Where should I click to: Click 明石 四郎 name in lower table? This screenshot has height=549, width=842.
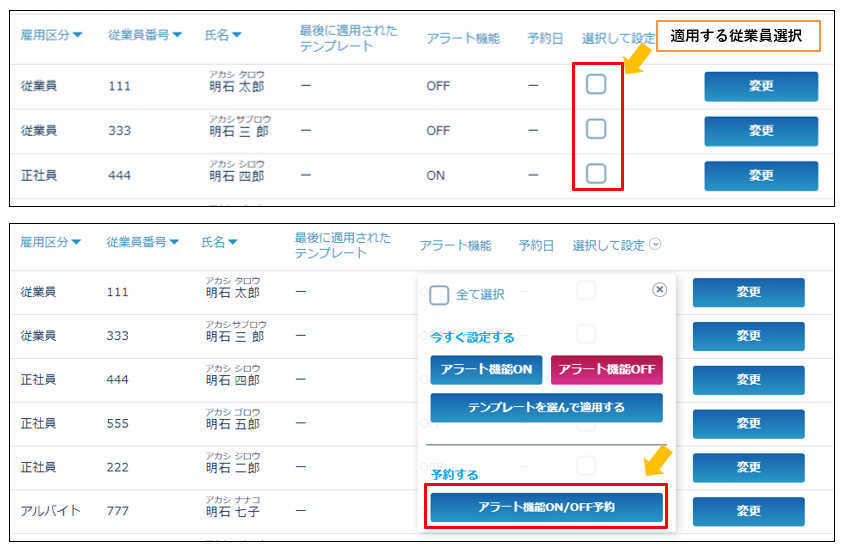(233, 380)
